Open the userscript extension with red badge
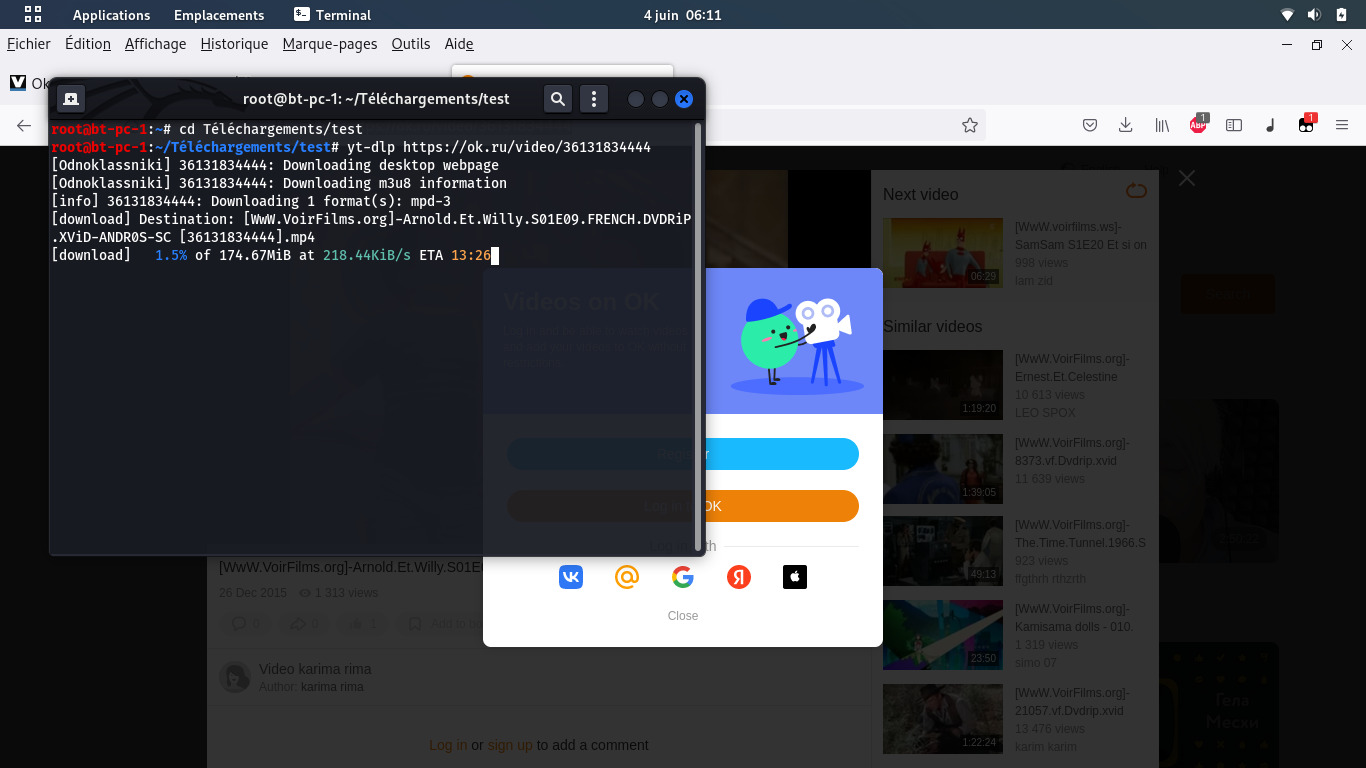The image size is (1366, 768). tap(1306, 124)
